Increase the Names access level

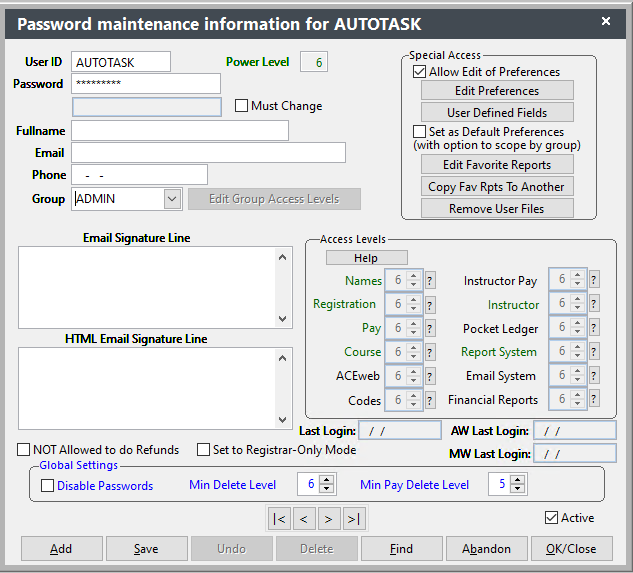pos(413,276)
